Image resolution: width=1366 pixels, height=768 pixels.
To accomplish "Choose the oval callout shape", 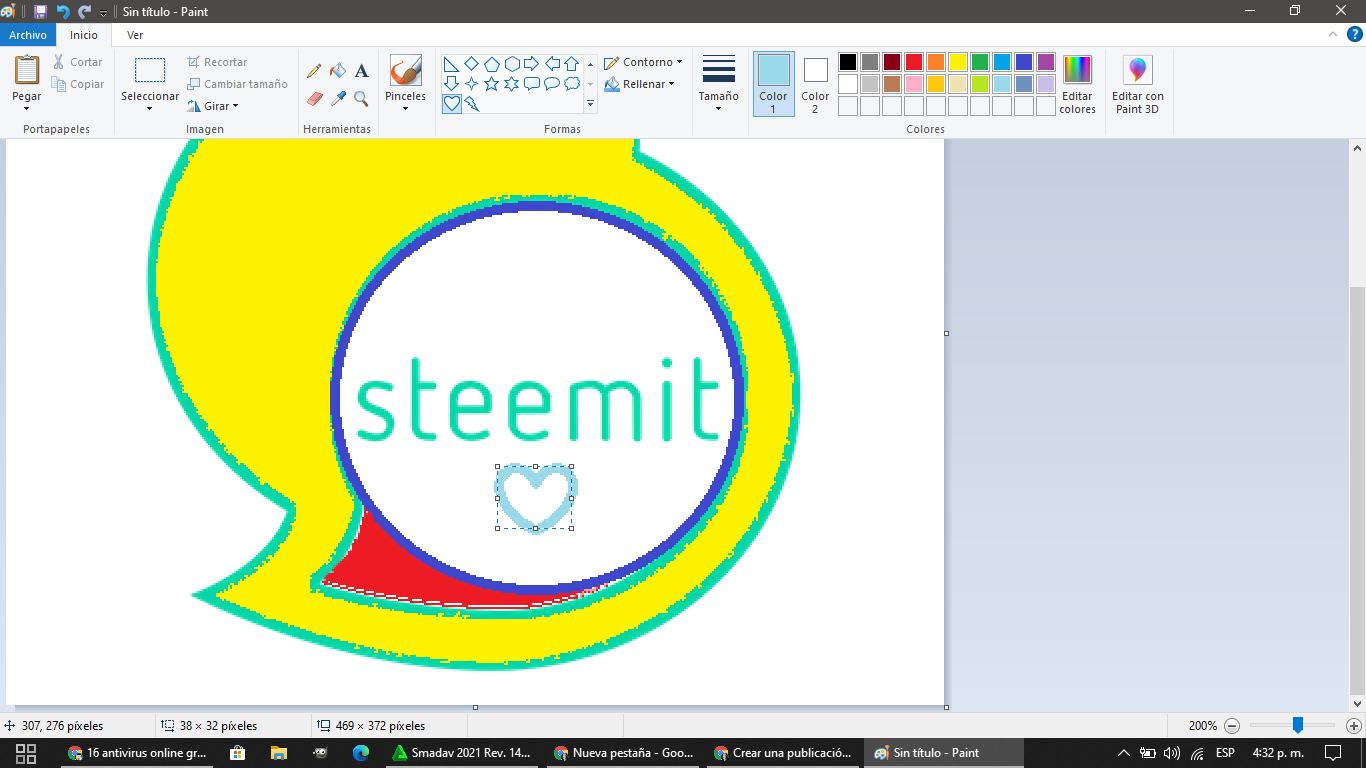I will 551,84.
